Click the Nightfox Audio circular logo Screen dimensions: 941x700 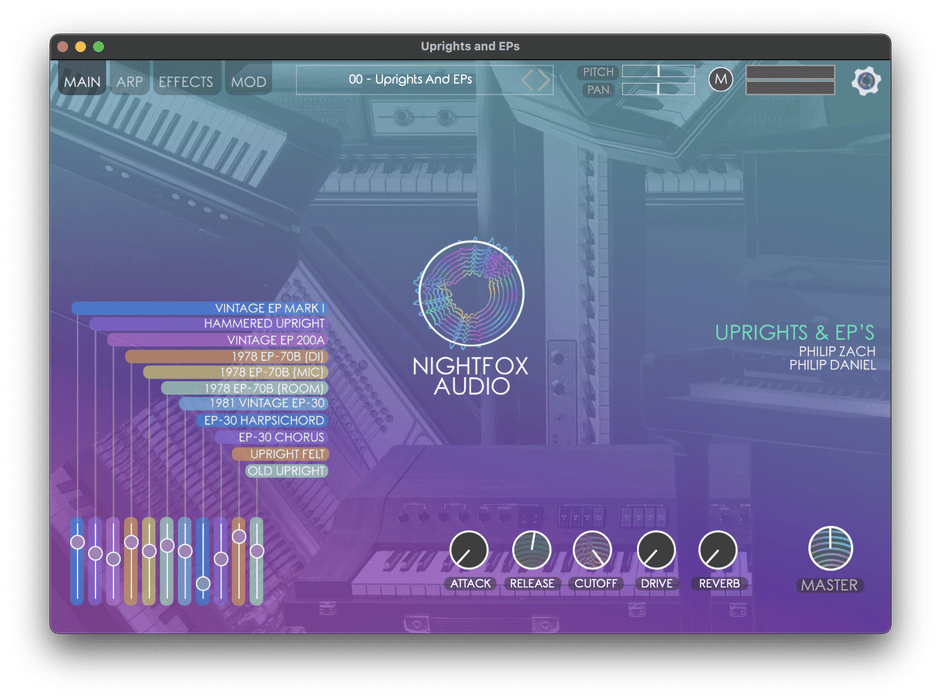click(471, 292)
